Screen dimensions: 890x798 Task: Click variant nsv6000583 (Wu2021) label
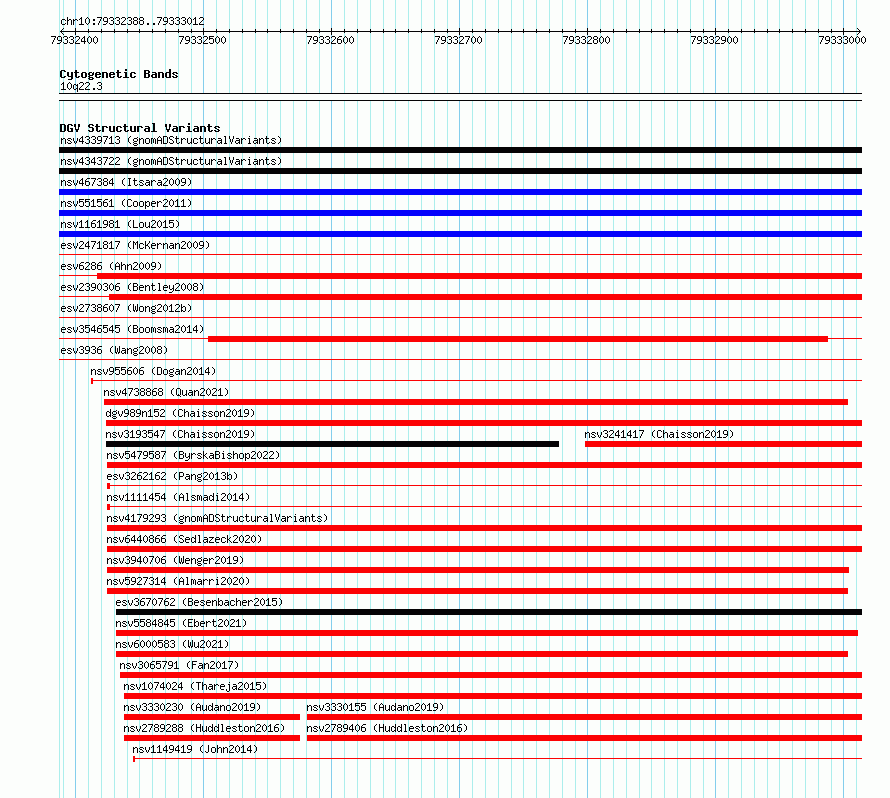point(172,644)
